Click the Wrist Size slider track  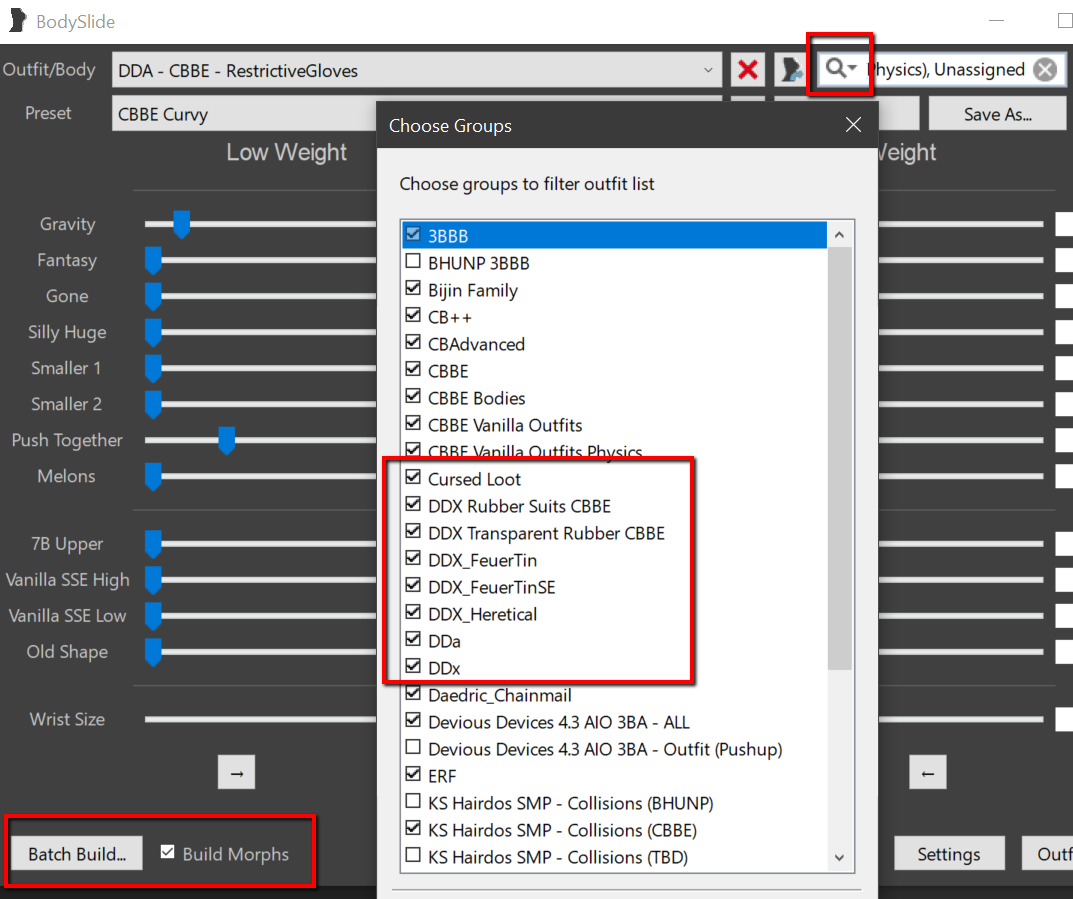(260, 719)
